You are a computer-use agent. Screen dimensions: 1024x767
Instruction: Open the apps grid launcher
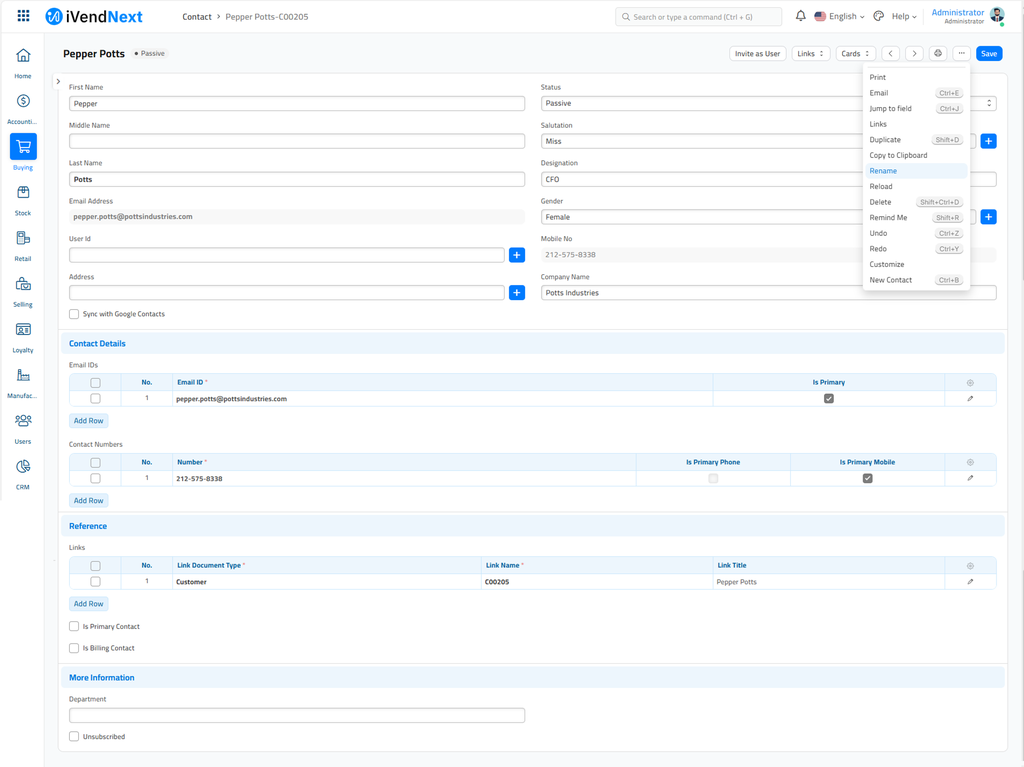23,16
